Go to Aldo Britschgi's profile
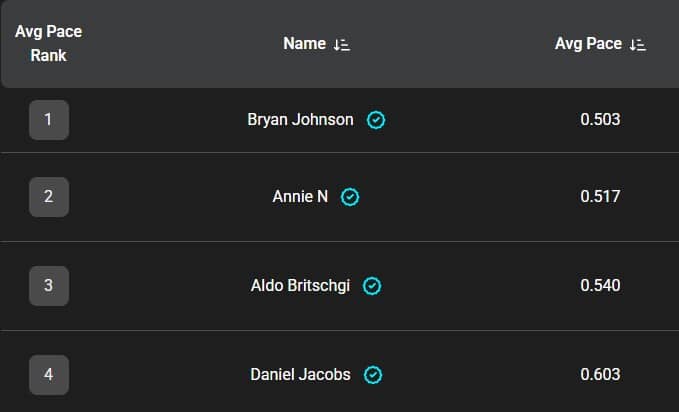Viewport: 679px width, 412px height. 301,286
